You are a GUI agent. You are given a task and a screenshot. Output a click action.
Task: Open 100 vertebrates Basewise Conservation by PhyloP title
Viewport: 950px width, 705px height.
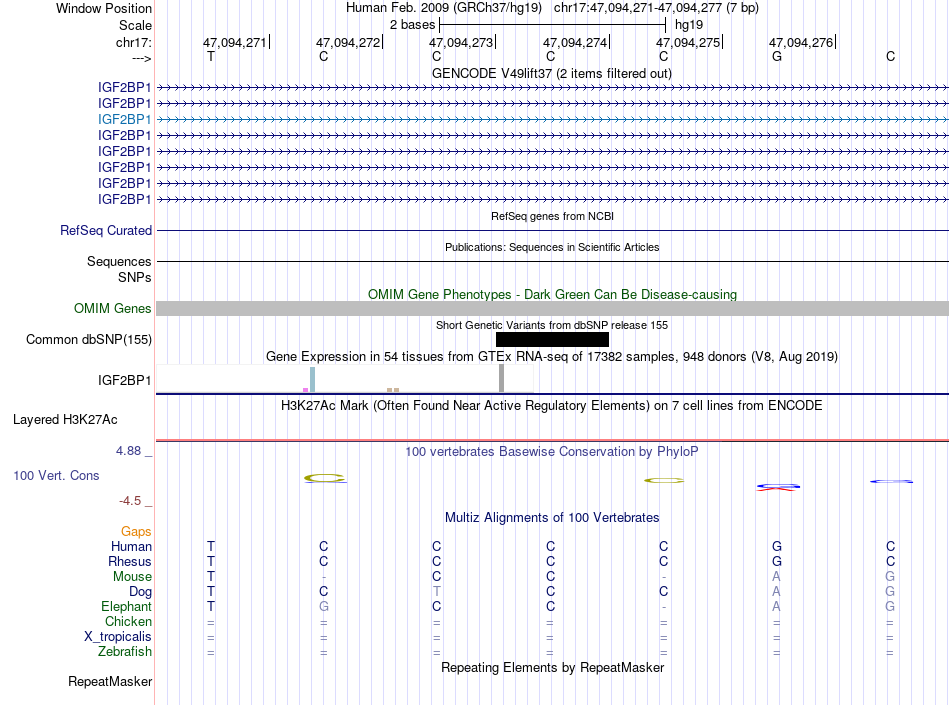click(x=552, y=451)
